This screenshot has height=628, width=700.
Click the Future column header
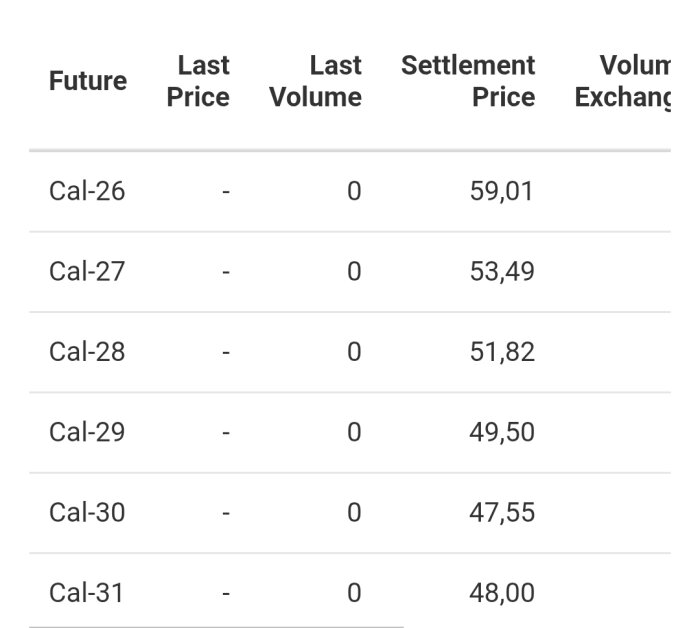tap(88, 81)
